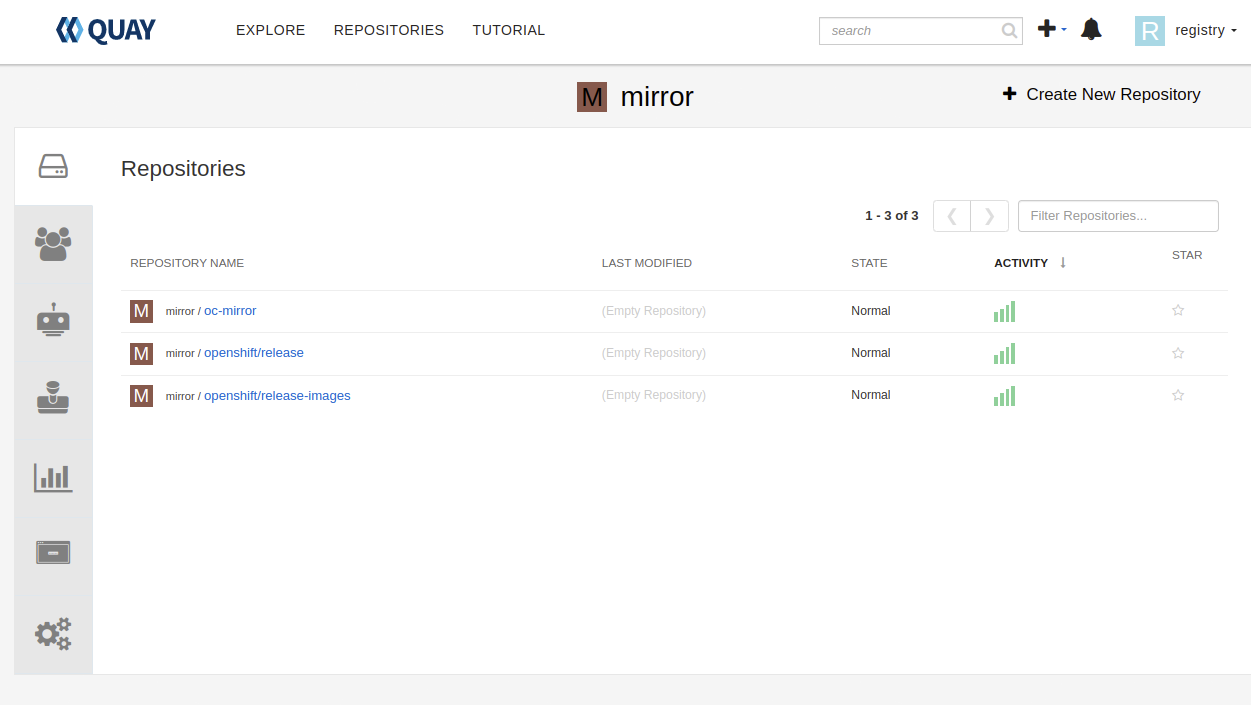Screen dimensions: 1251x705
Task: Open the openshift/release repository link
Action: [254, 353]
